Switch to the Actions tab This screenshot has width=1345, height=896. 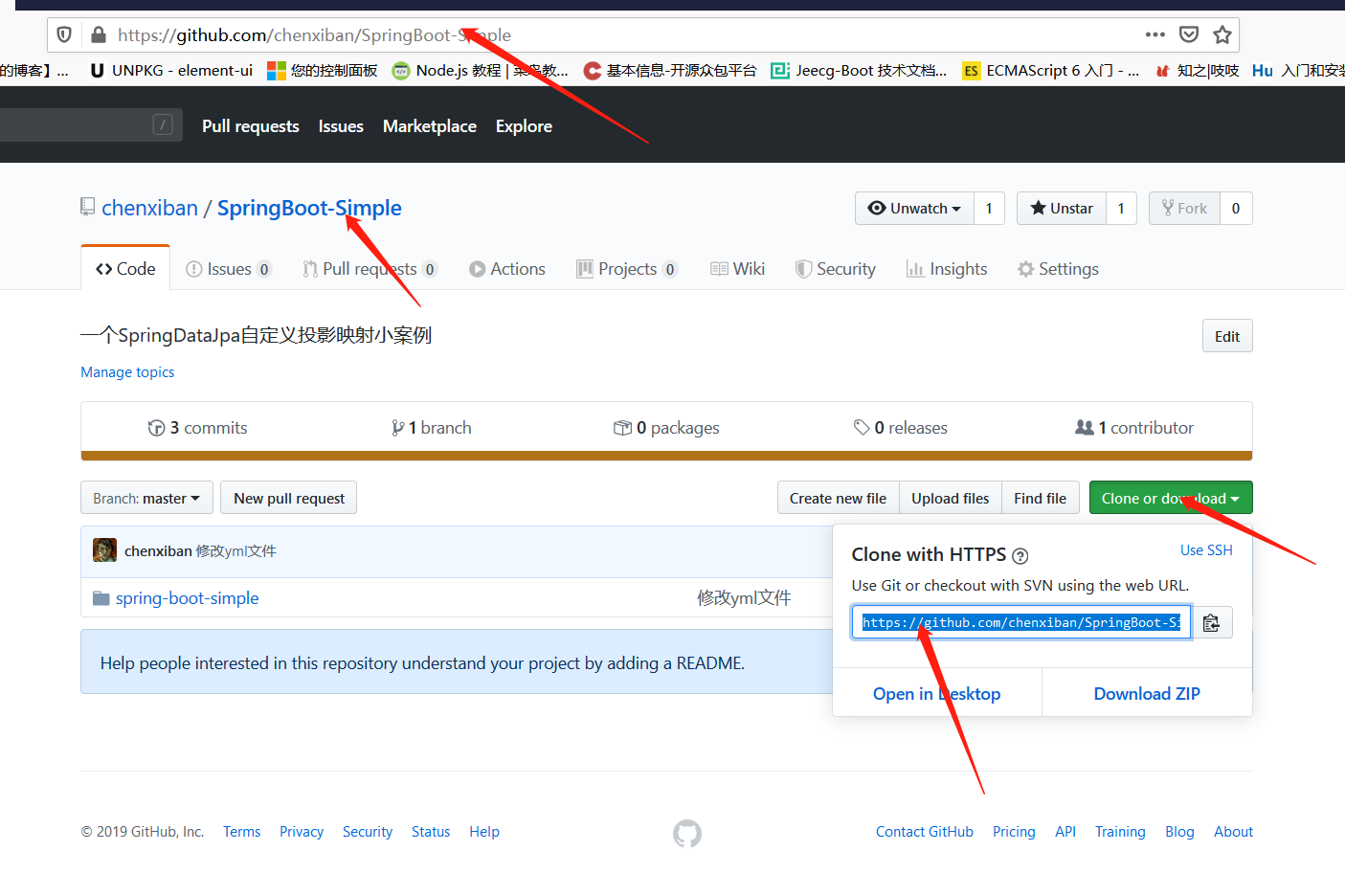pyautogui.click(x=507, y=269)
